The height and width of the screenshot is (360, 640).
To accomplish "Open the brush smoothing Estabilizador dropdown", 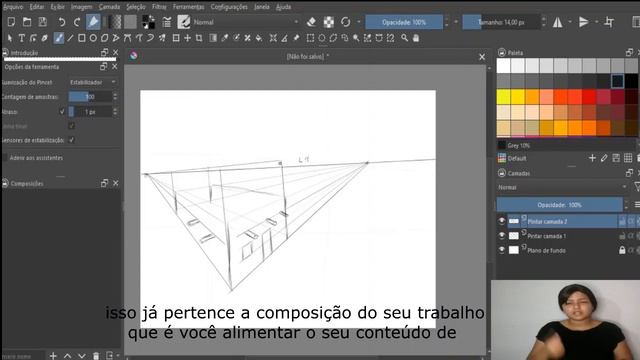I will (x=93, y=82).
